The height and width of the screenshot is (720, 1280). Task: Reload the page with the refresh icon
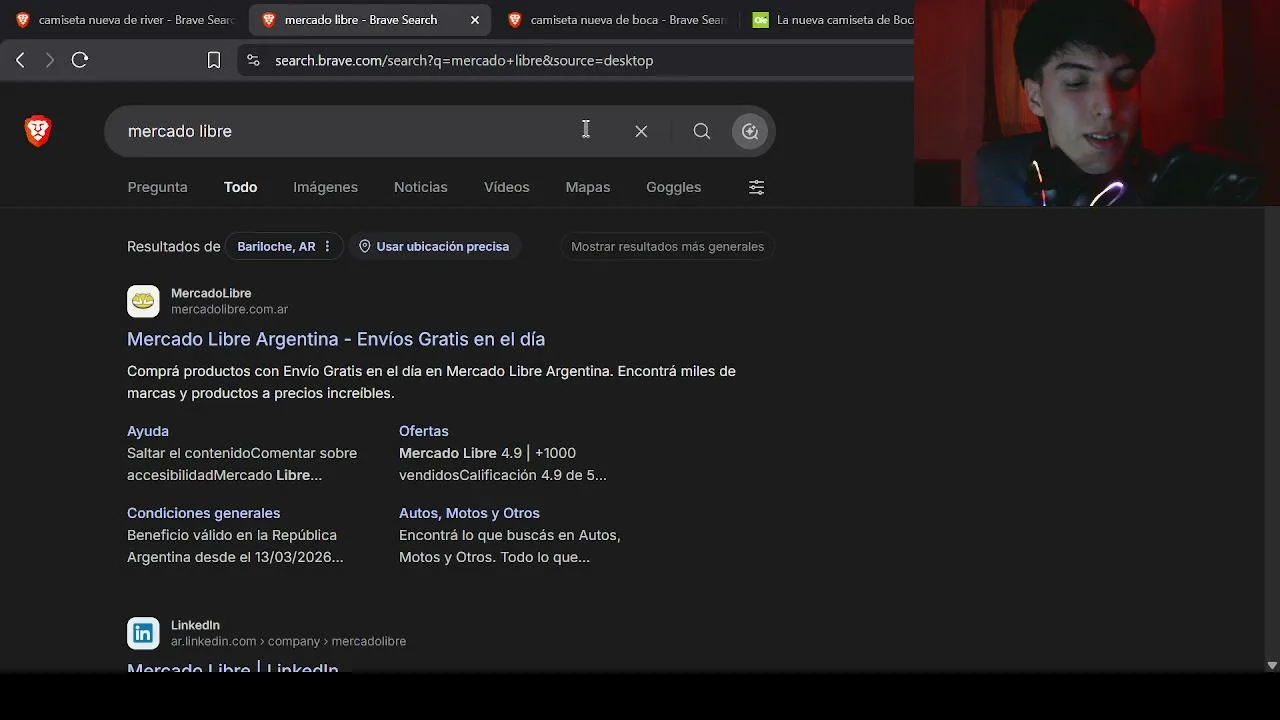click(x=80, y=60)
